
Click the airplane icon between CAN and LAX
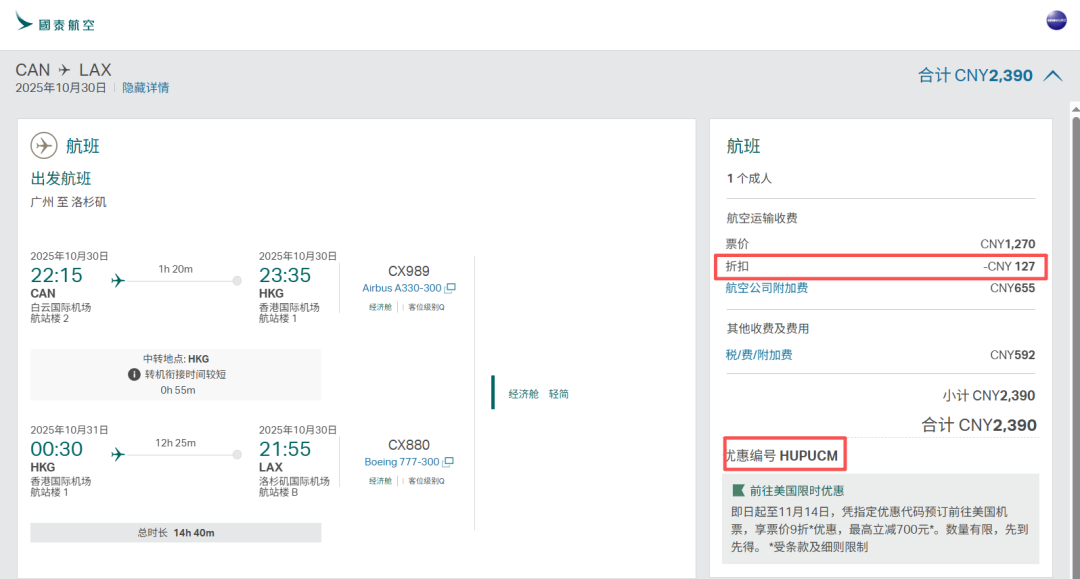65,70
